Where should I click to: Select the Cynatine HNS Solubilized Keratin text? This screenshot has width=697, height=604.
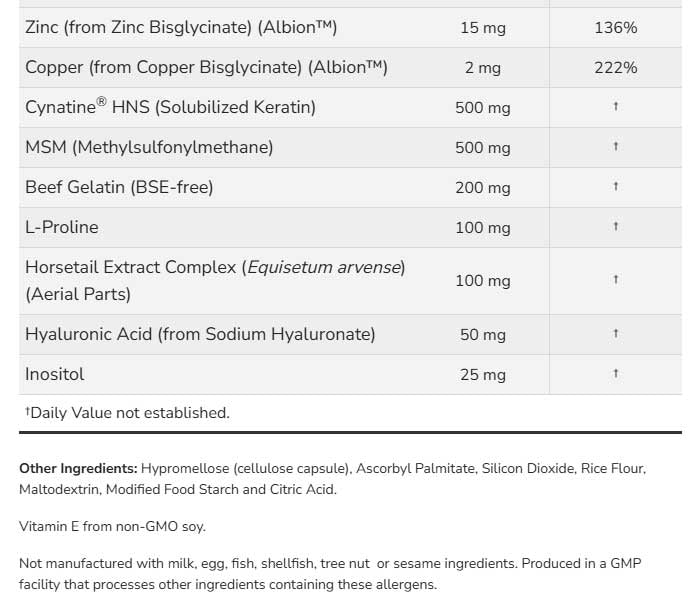click(170, 107)
